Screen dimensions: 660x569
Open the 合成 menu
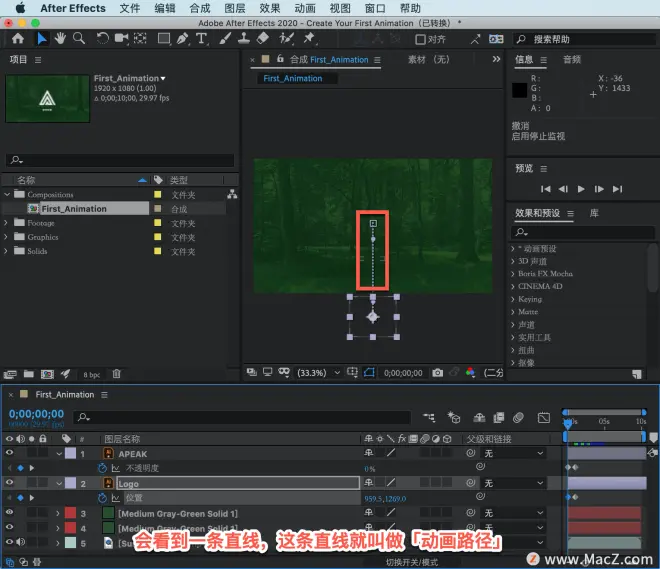click(x=200, y=8)
